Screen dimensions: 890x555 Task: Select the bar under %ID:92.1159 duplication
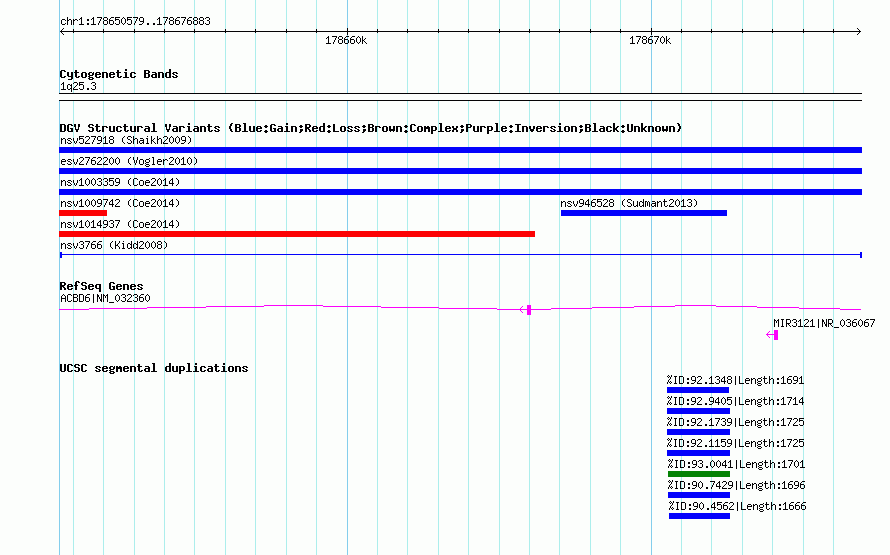[x=698, y=453]
